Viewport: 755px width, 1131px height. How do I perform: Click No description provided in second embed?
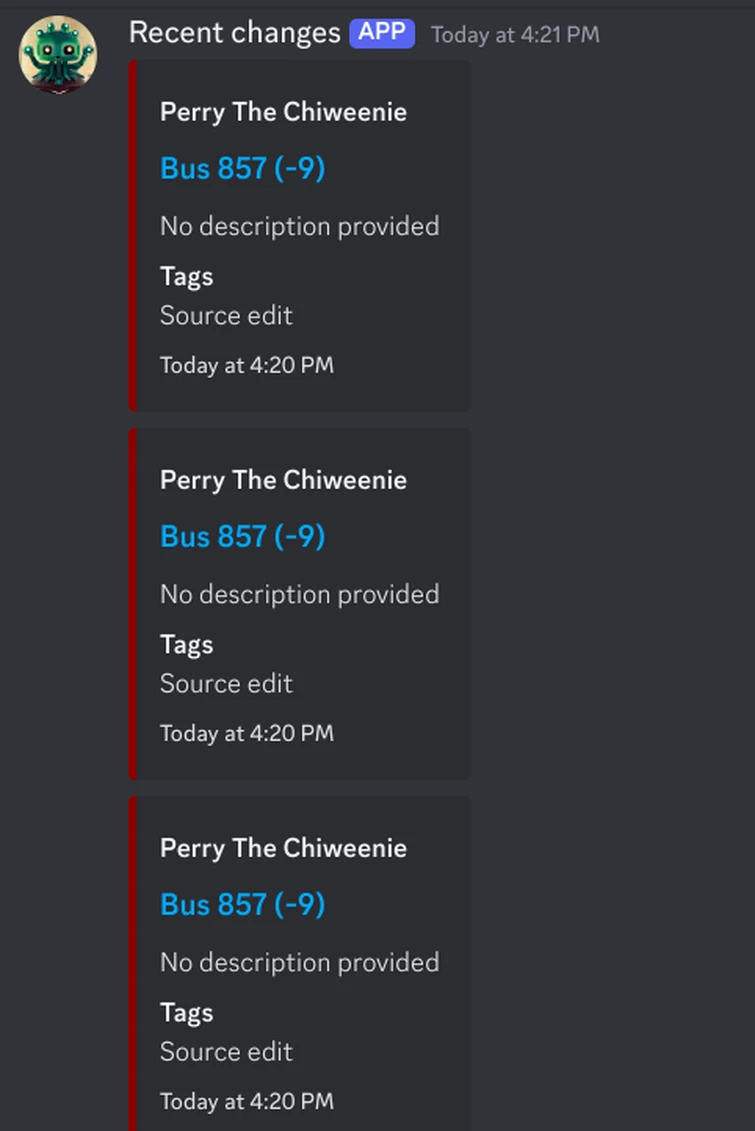coord(299,595)
